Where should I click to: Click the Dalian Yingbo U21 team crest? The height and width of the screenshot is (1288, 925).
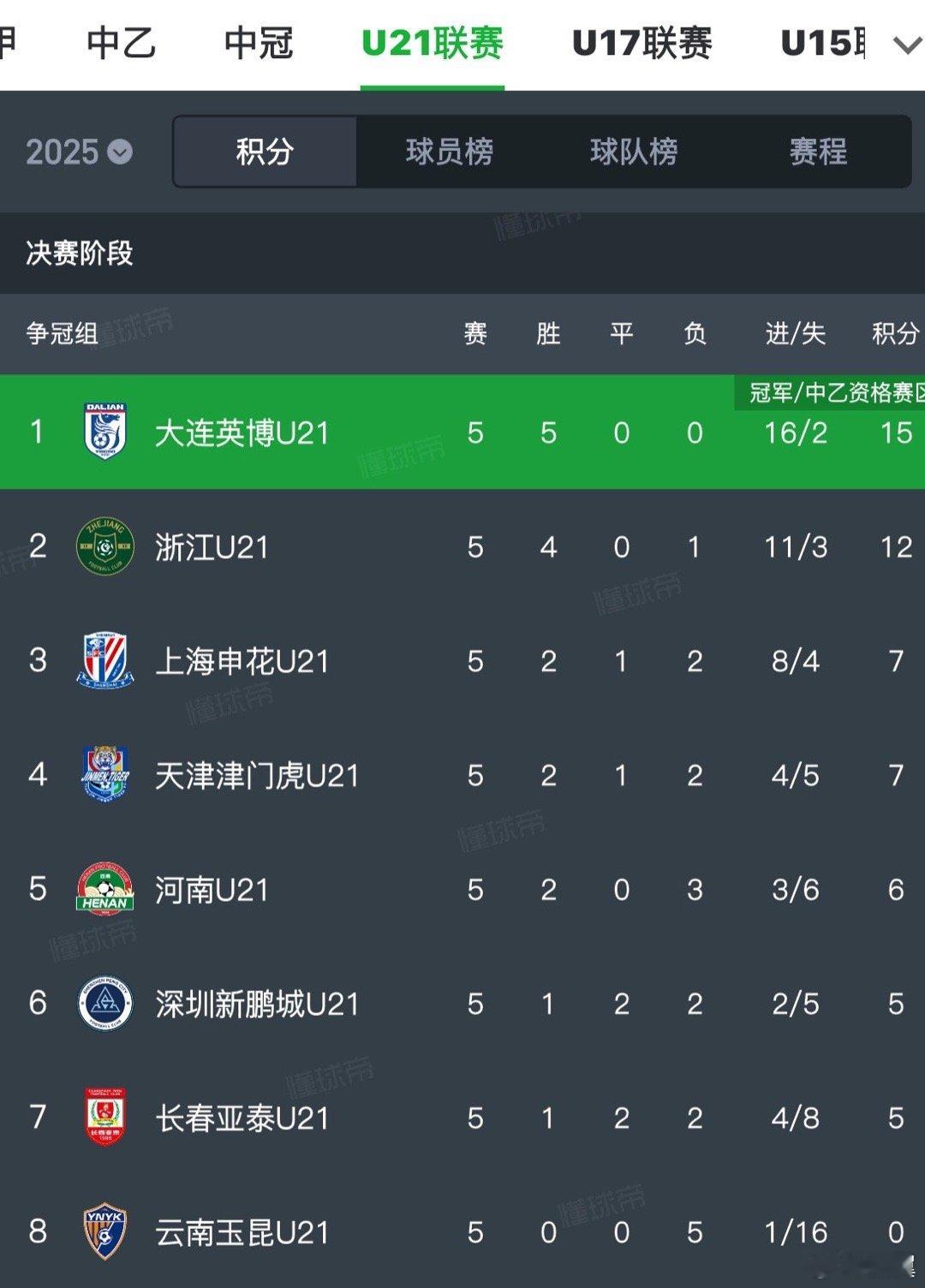click(105, 432)
